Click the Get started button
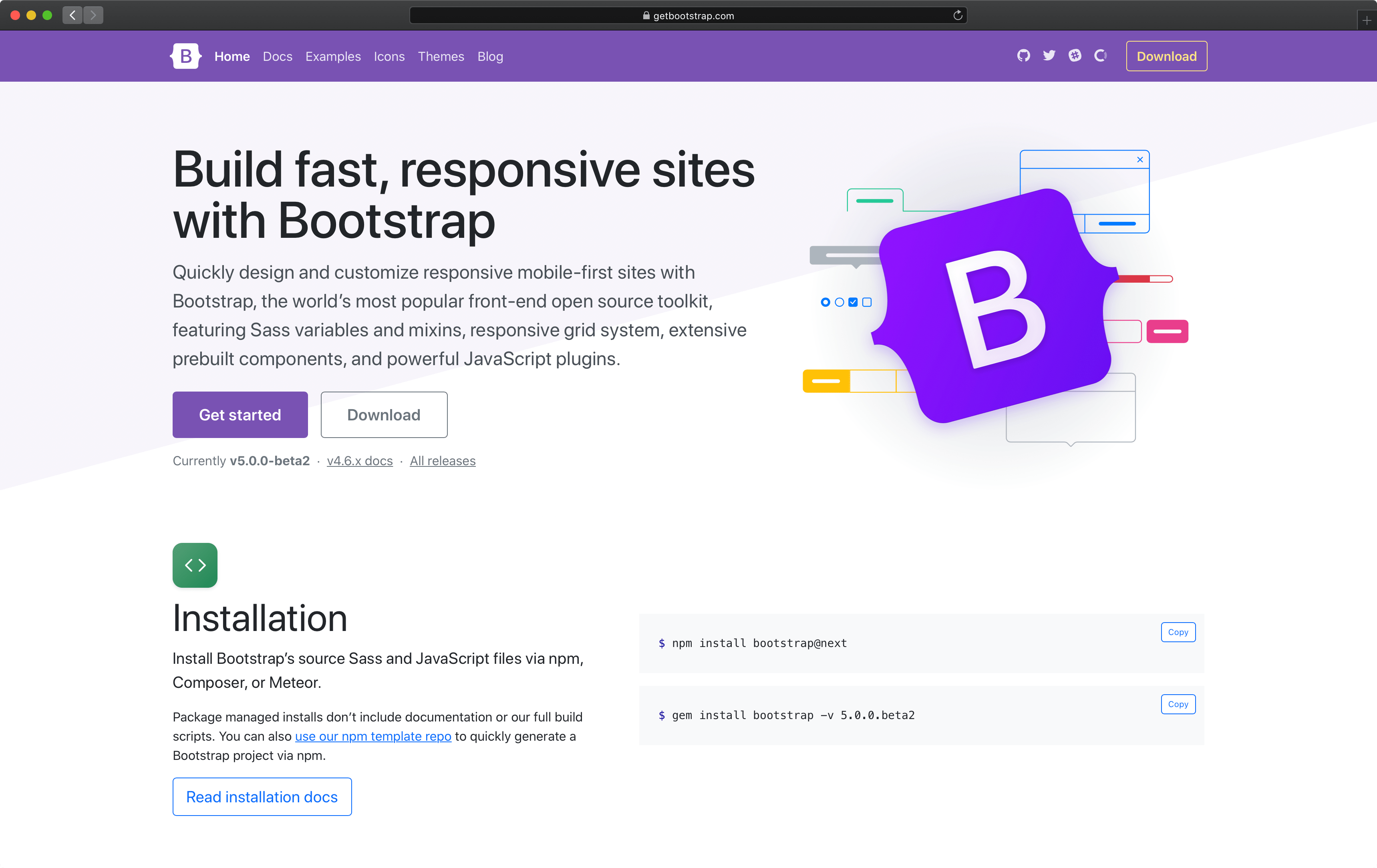The width and height of the screenshot is (1377, 868). pyautogui.click(x=240, y=414)
